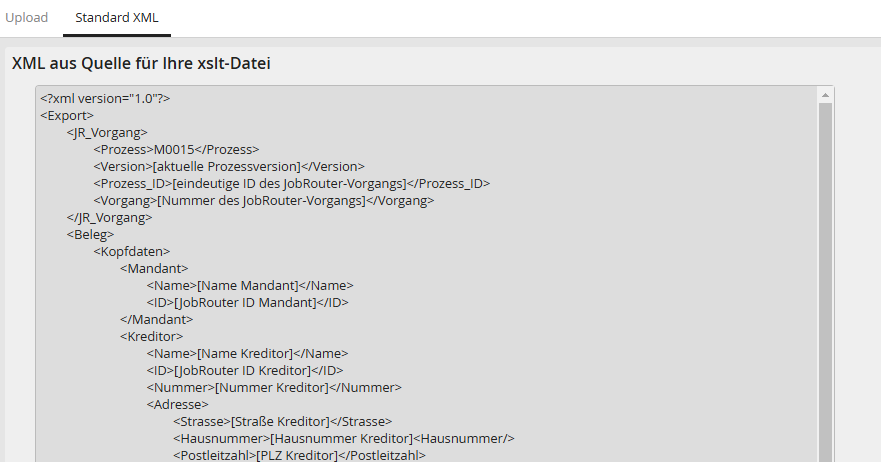This screenshot has height=462, width=881.
Task: Click the Name Mandant line
Action: click(250, 286)
